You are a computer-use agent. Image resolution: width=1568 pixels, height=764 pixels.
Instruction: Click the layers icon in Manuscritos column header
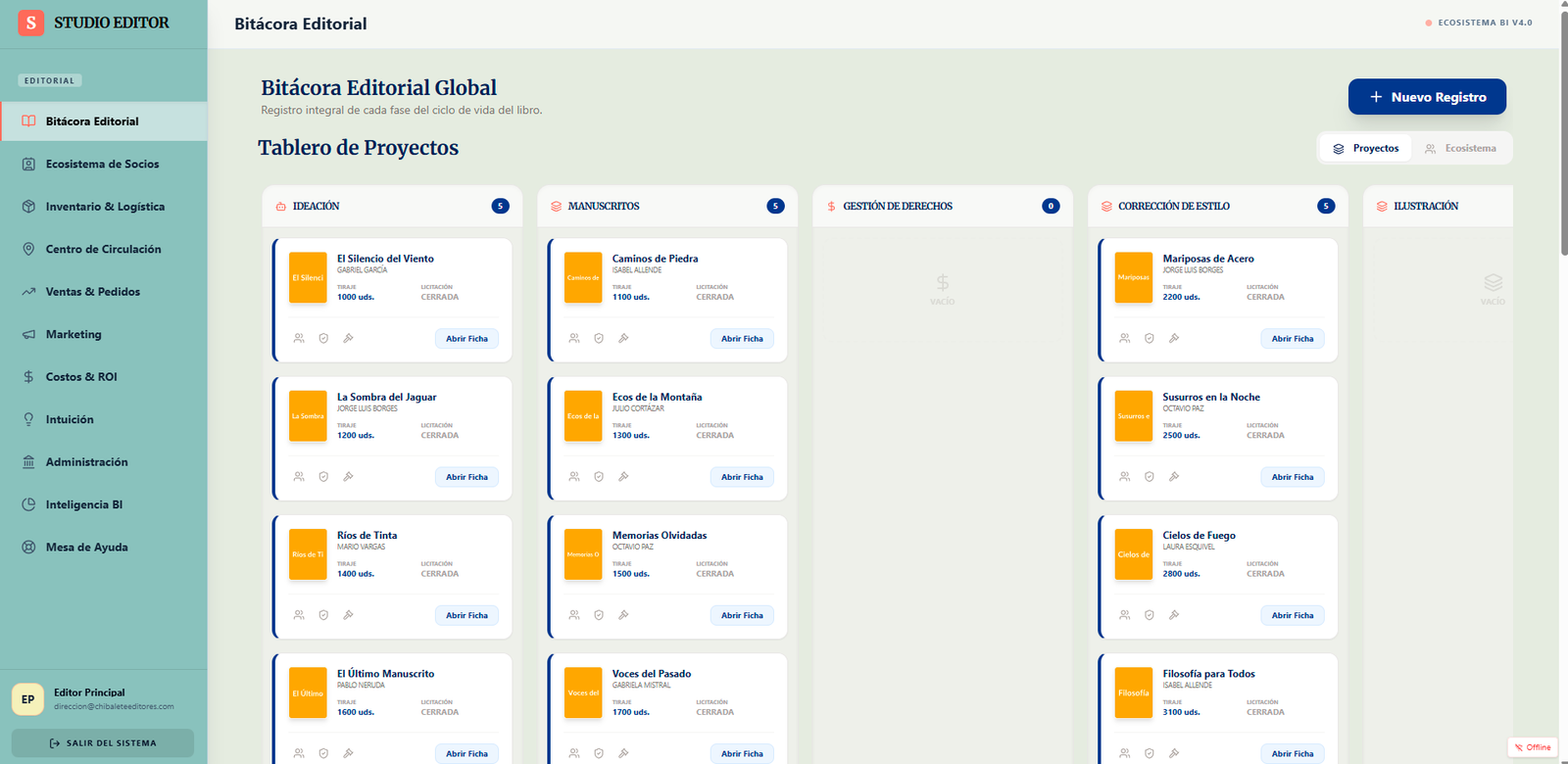click(x=557, y=207)
